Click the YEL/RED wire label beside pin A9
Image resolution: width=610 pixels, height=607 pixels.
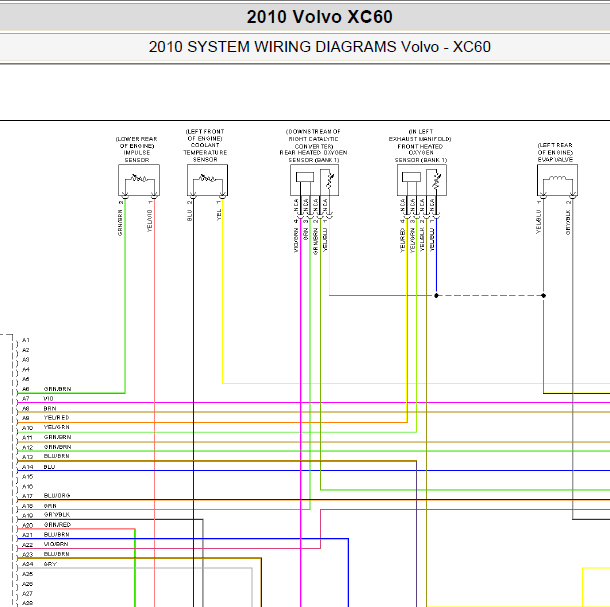tap(56, 418)
